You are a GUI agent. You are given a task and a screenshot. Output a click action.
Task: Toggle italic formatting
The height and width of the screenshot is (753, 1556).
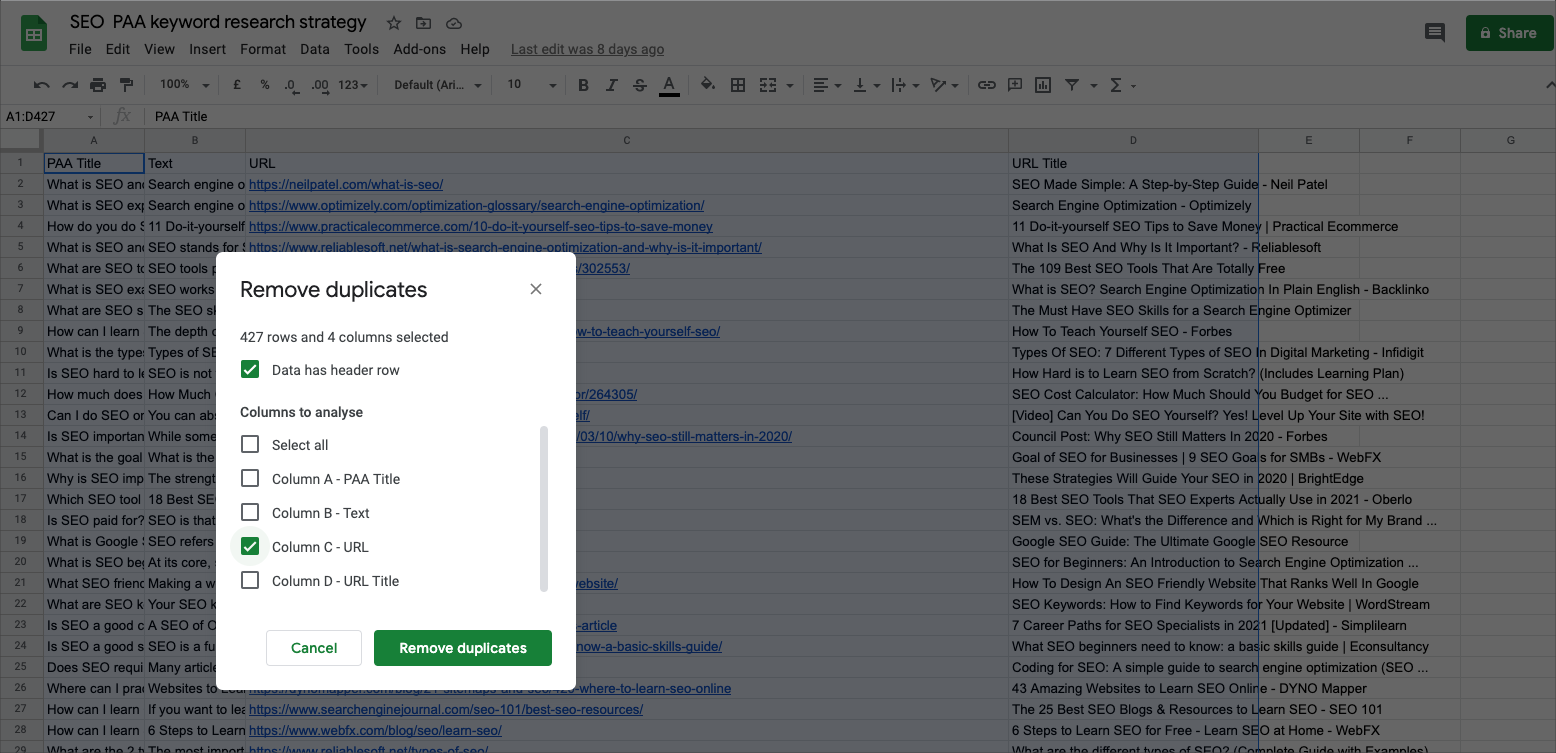[612, 85]
